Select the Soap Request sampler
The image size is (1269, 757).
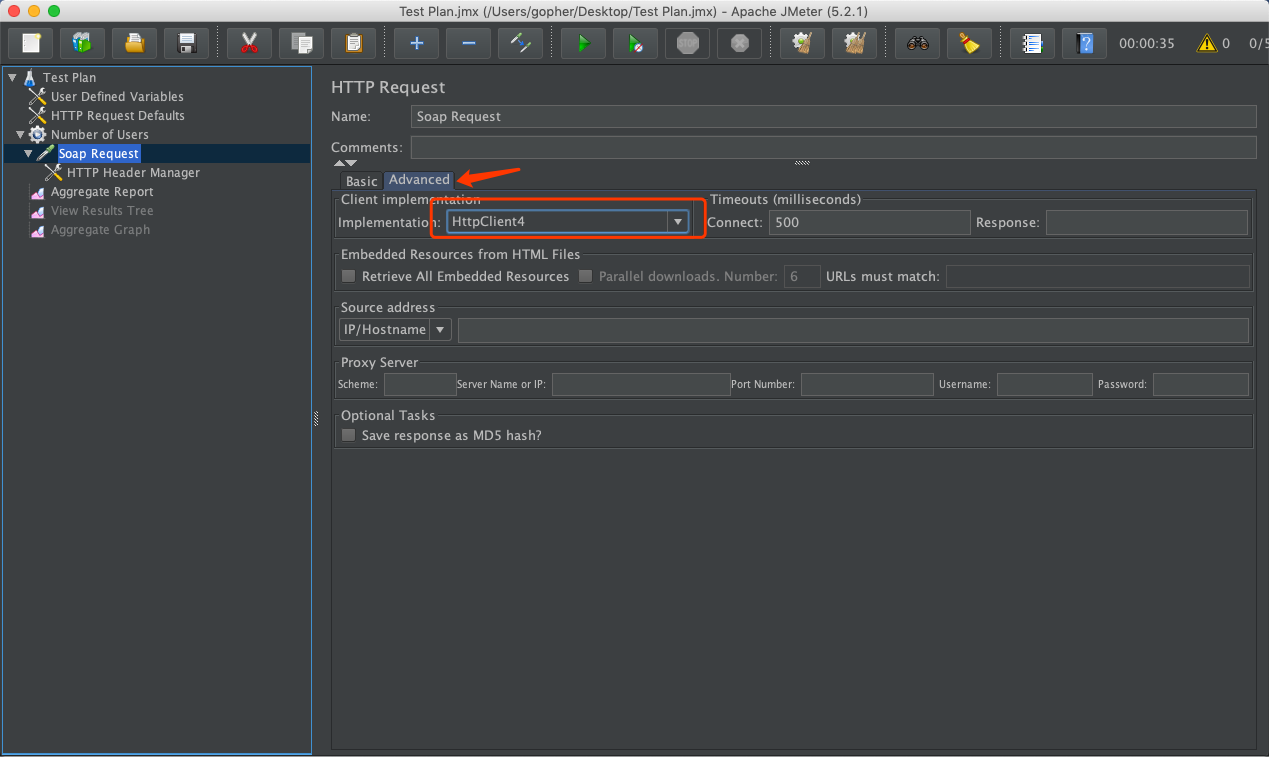coord(99,153)
